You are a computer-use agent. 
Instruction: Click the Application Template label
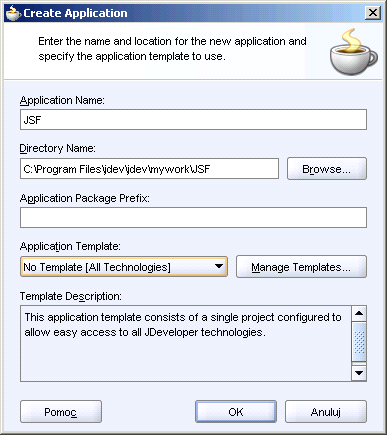click(x=70, y=246)
